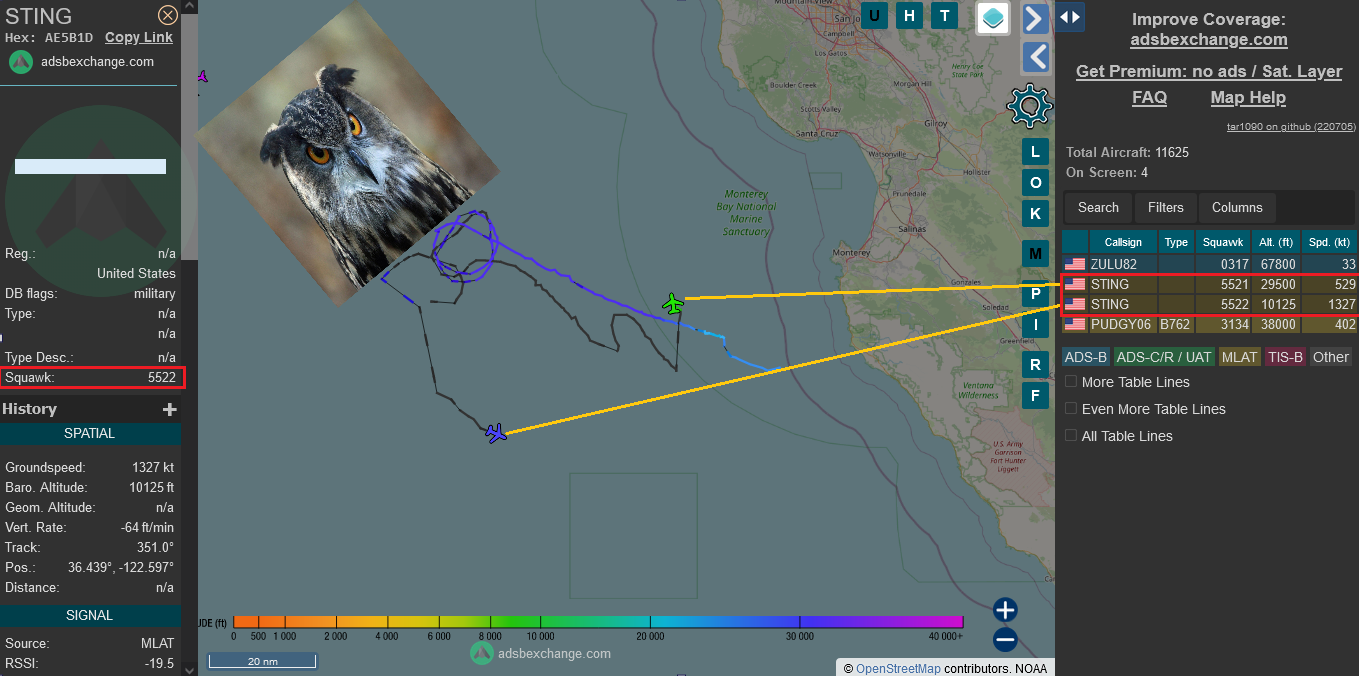The image size is (1359, 676).
Task: Click the MLAT legend label
Action: (x=1240, y=357)
